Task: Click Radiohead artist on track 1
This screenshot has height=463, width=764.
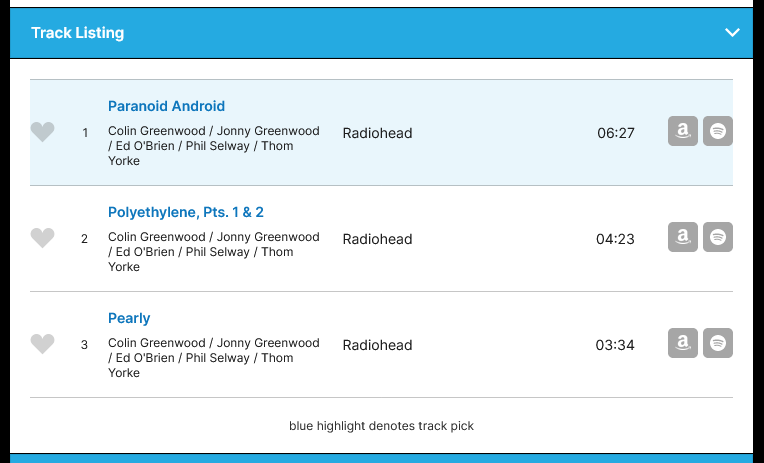Action: click(377, 133)
